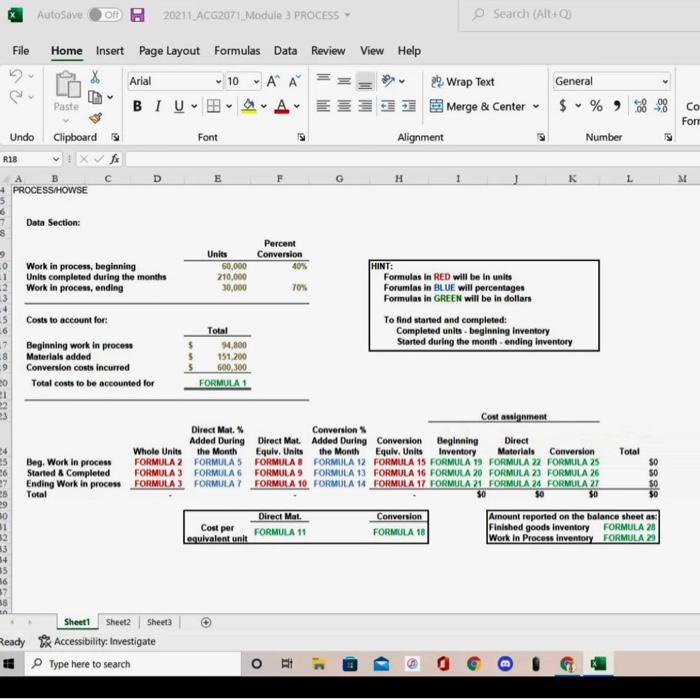This screenshot has width=700, height=699.
Task: Expand the Borders dropdown arrow
Action: pyautogui.click(x=229, y=106)
